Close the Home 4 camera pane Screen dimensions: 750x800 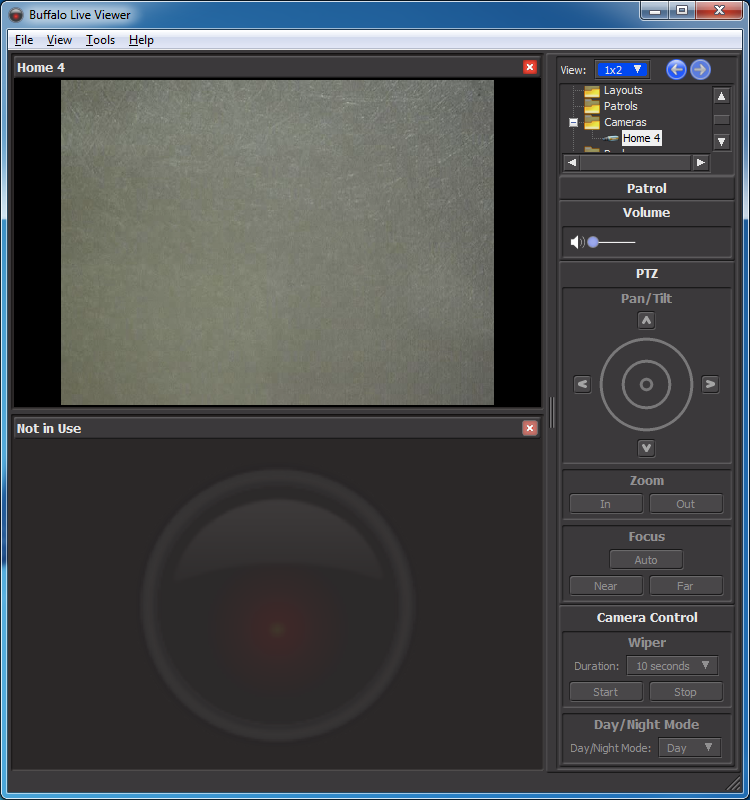pos(530,67)
